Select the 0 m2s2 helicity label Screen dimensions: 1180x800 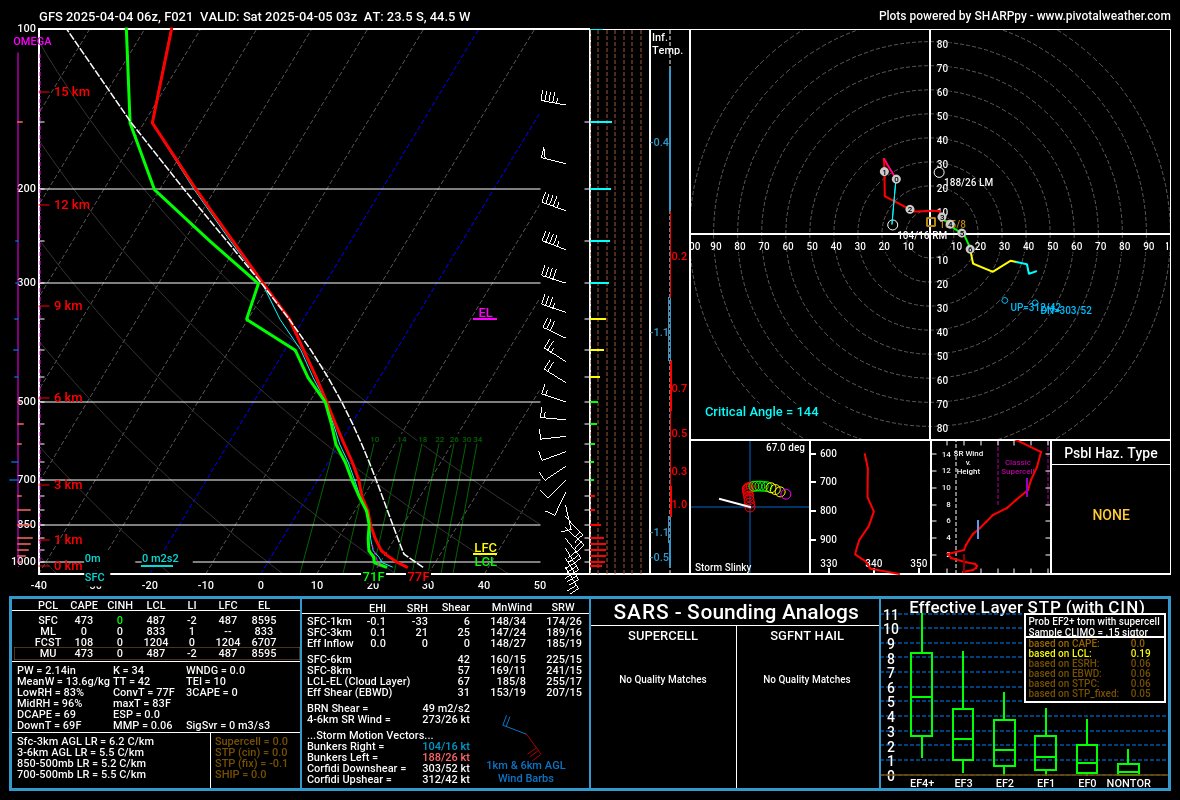pos(160,558)
